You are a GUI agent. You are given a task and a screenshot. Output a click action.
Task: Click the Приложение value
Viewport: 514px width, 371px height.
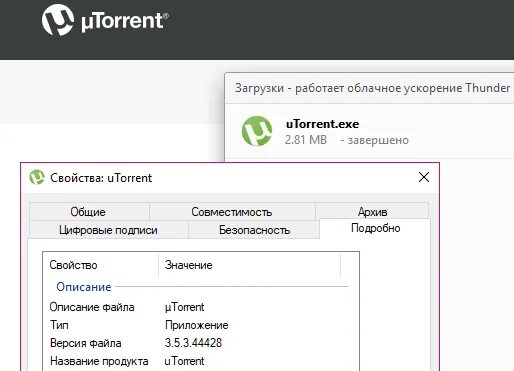point(197,325)
